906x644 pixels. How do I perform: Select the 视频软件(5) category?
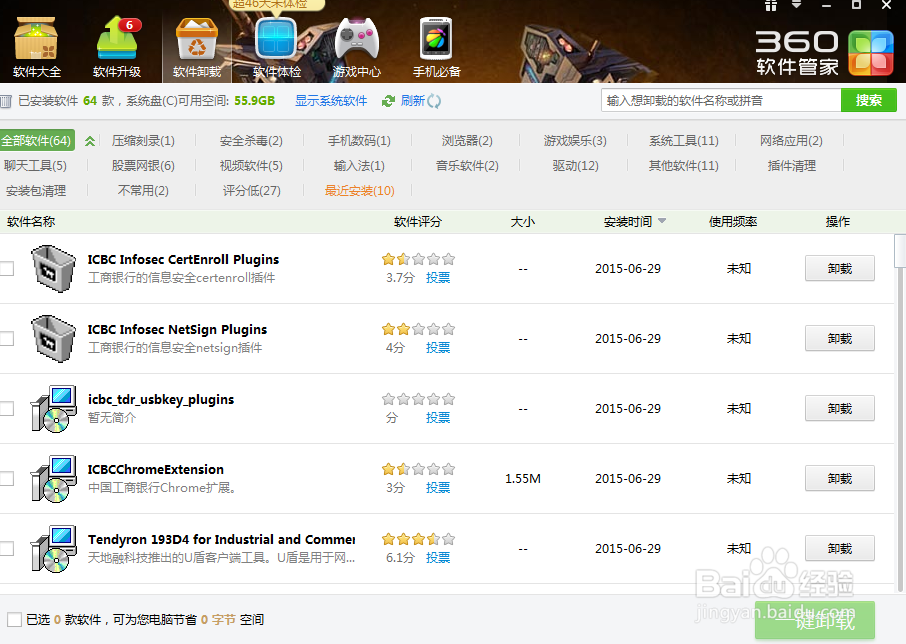pyautogui.click(x=251, y=166)
